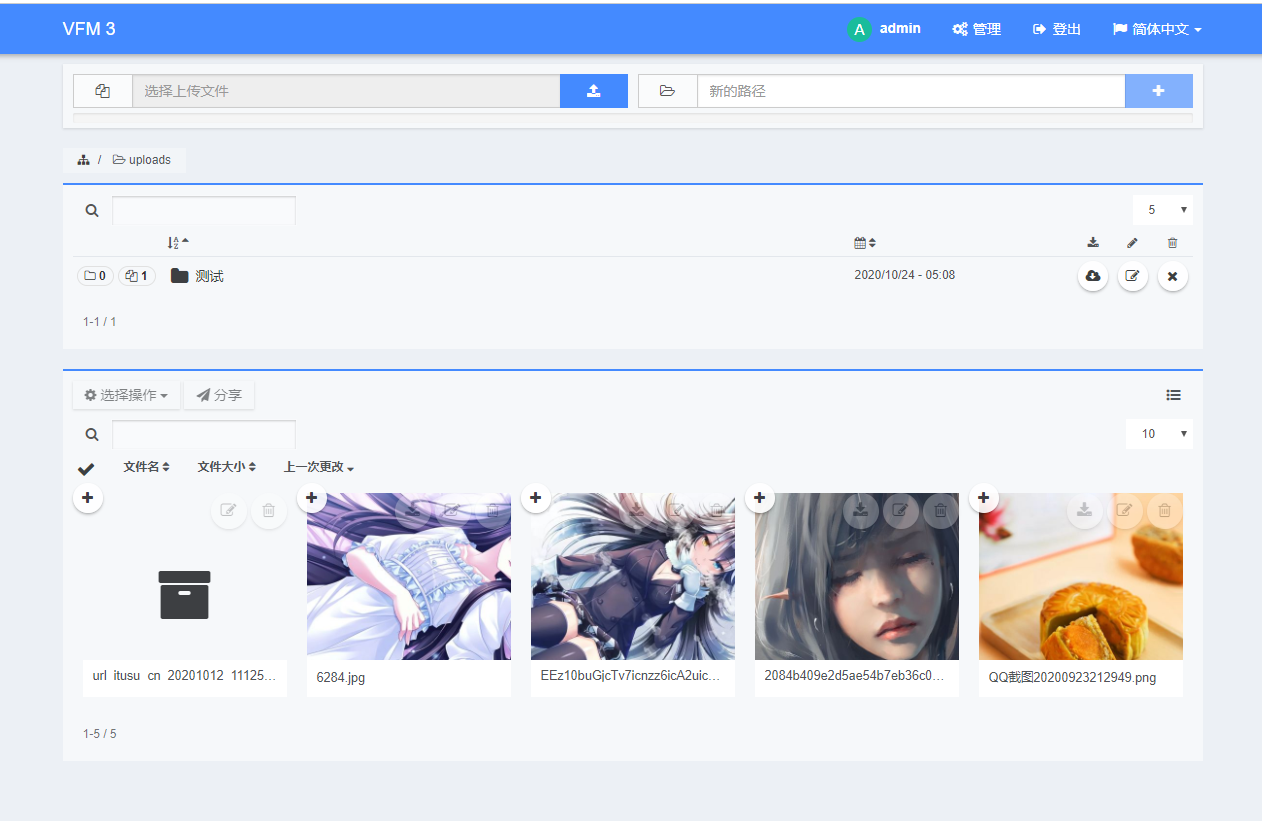
Task: Click the plus button to create new path
Action: coord(1158,91)
